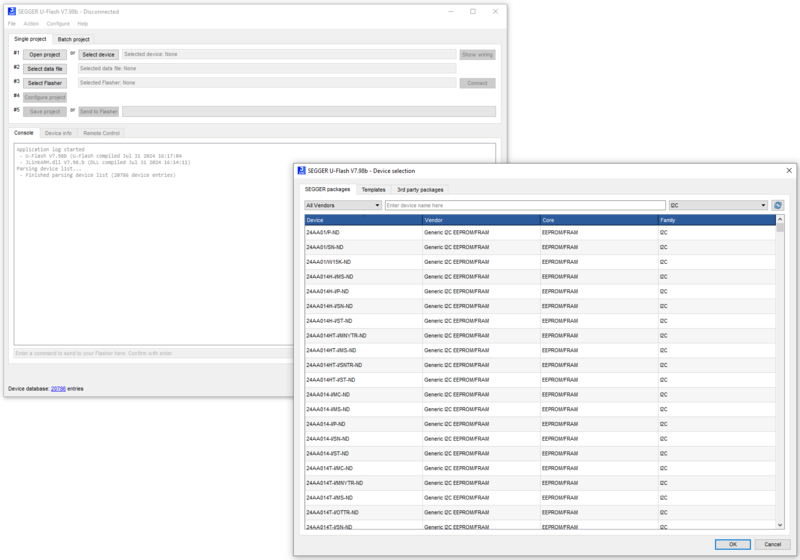
Task: Open the Device info tab
Action: click(x=58, y=132)
